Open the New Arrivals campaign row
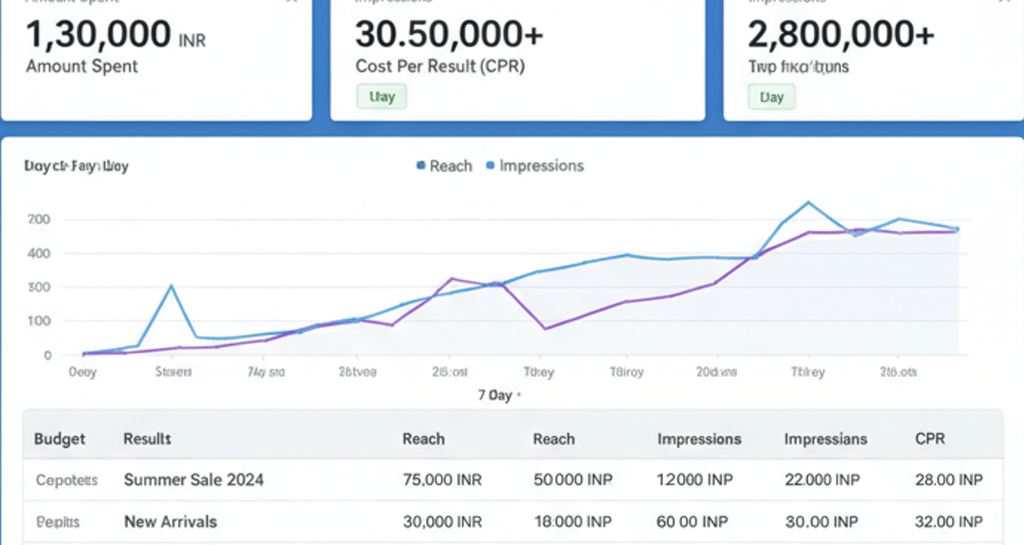1024x545 pixels. (513, 522)
